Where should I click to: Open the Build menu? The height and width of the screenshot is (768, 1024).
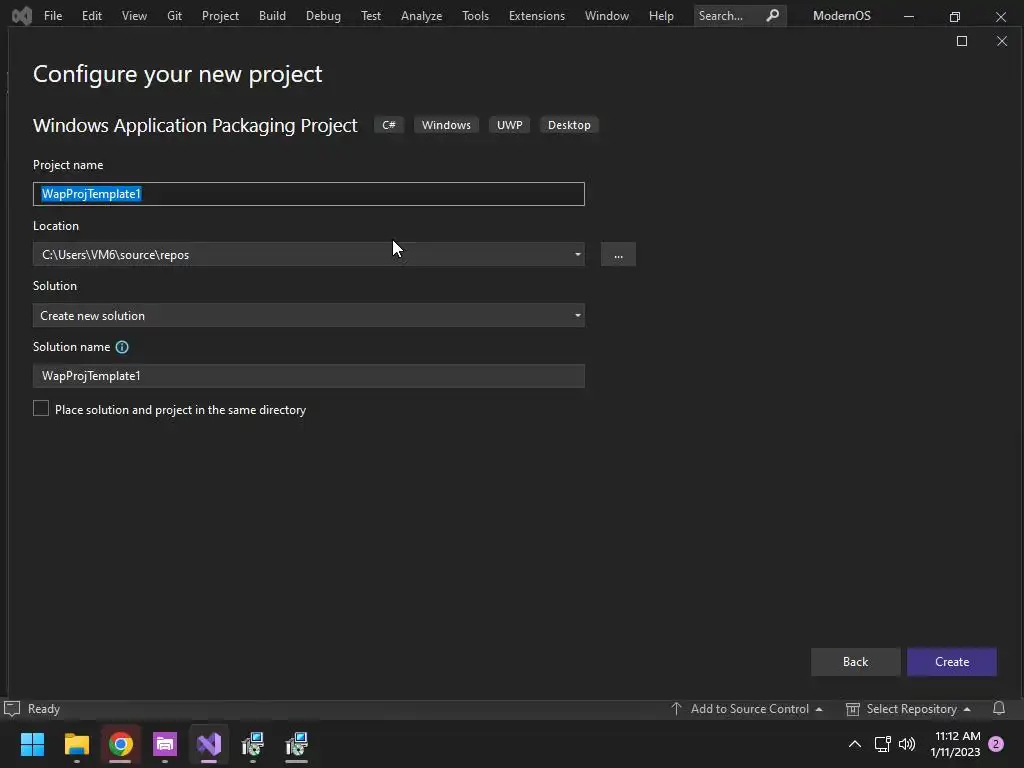coord(272,16)
